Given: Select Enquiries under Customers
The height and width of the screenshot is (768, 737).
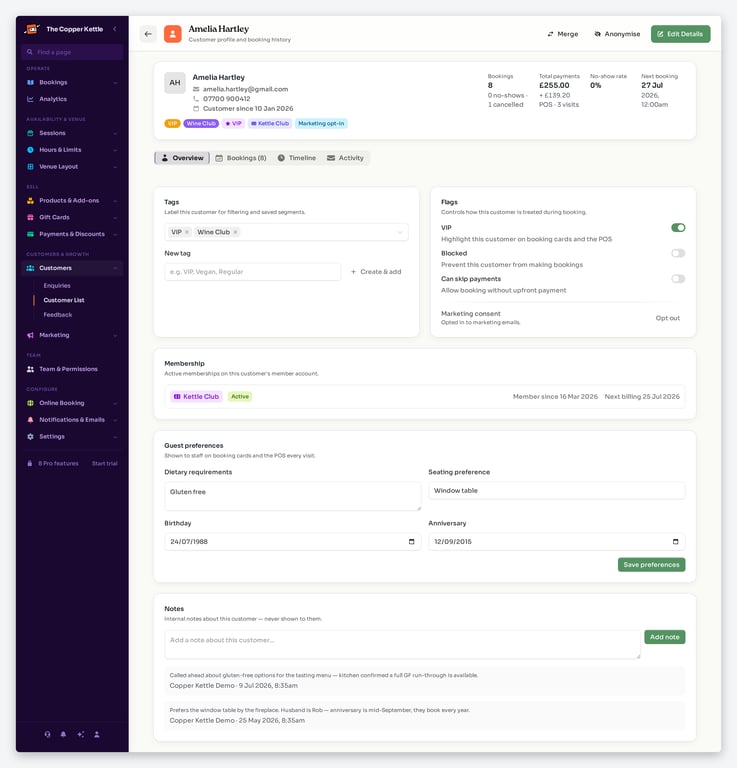Looking at the screenshot, I should click(57, 286).
